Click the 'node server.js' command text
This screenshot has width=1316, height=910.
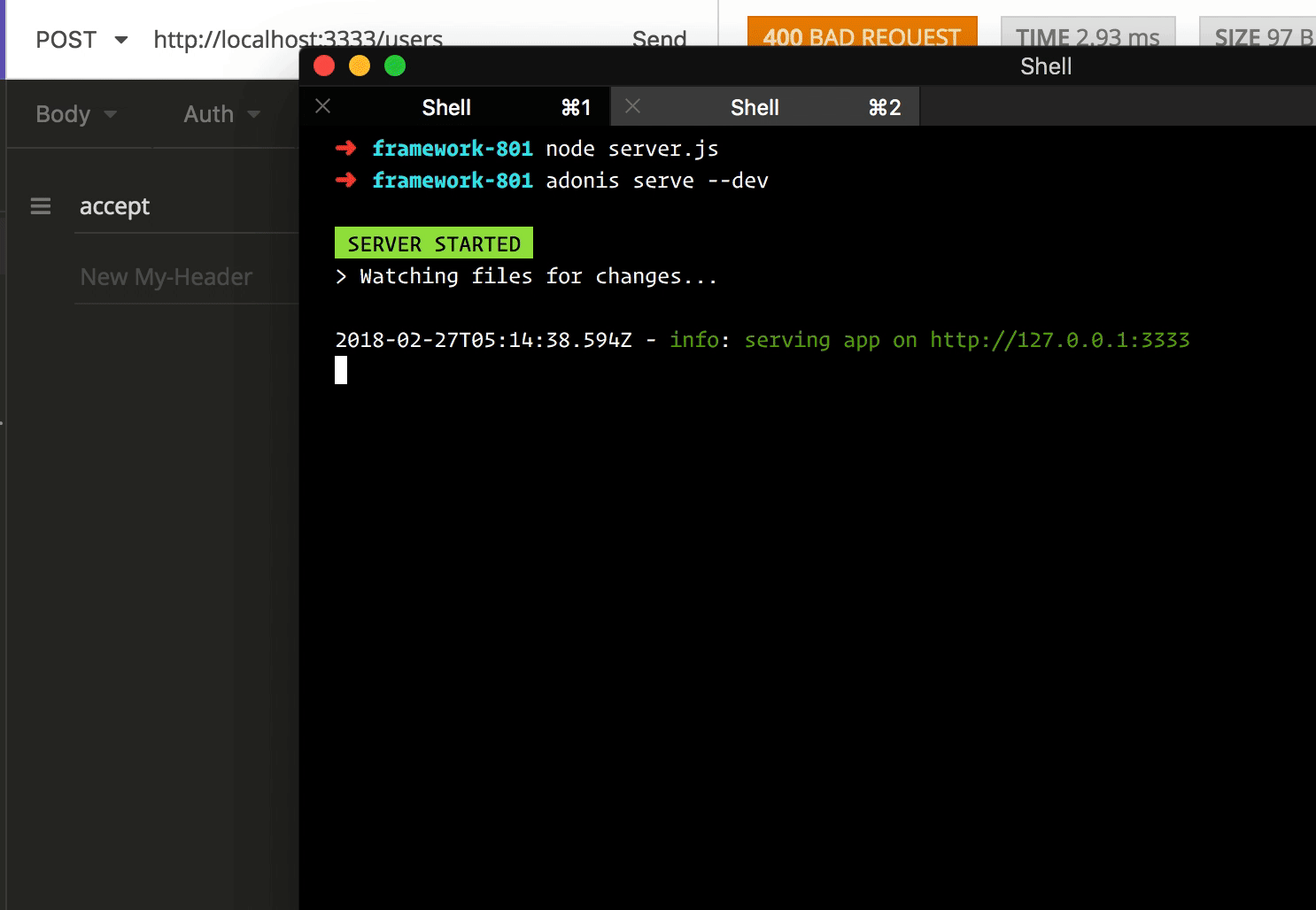[632, 149]
